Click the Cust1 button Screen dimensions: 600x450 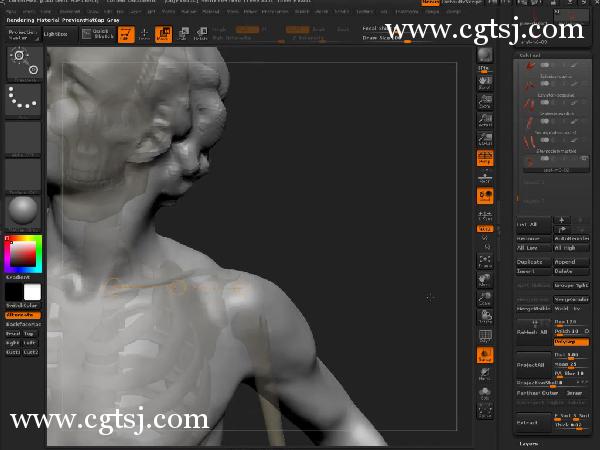pos(13,352)
